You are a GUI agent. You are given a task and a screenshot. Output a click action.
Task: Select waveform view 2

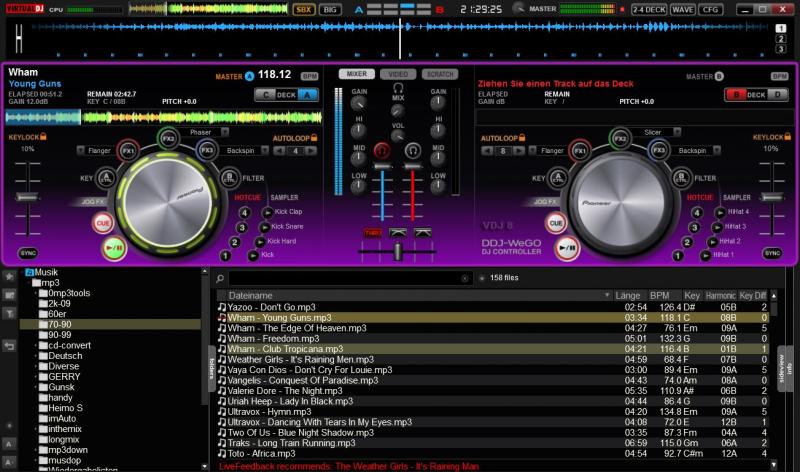point(781,39)
